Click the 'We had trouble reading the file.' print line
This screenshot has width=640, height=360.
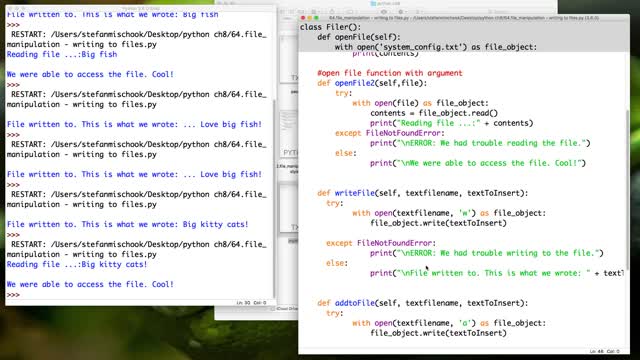tap(480, 143)
